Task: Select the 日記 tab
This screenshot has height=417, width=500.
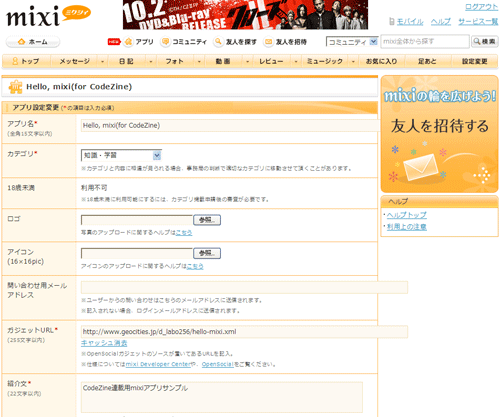Action: point(126,61)
